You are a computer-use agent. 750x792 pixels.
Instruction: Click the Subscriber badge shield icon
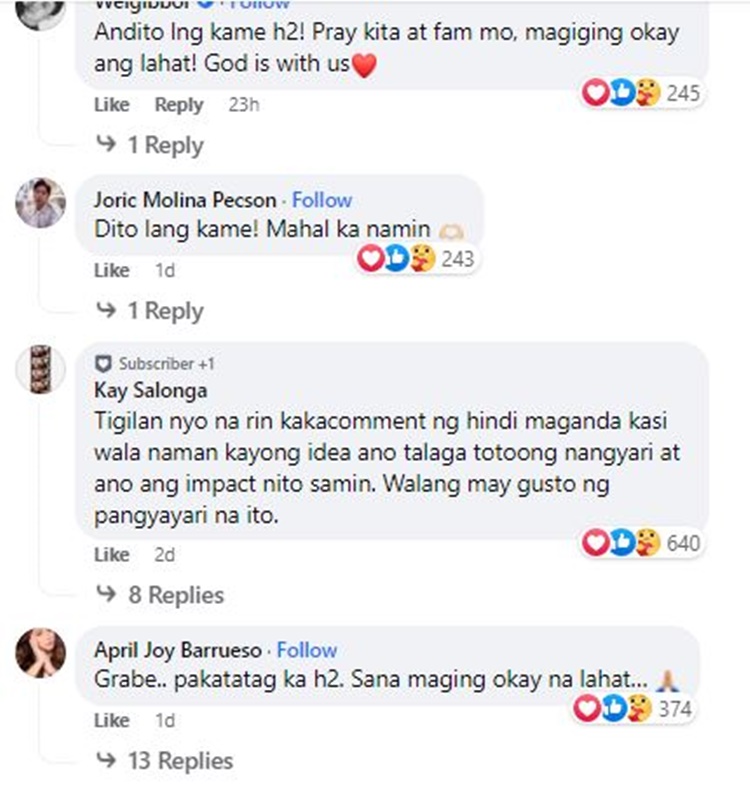pos(104,364)
